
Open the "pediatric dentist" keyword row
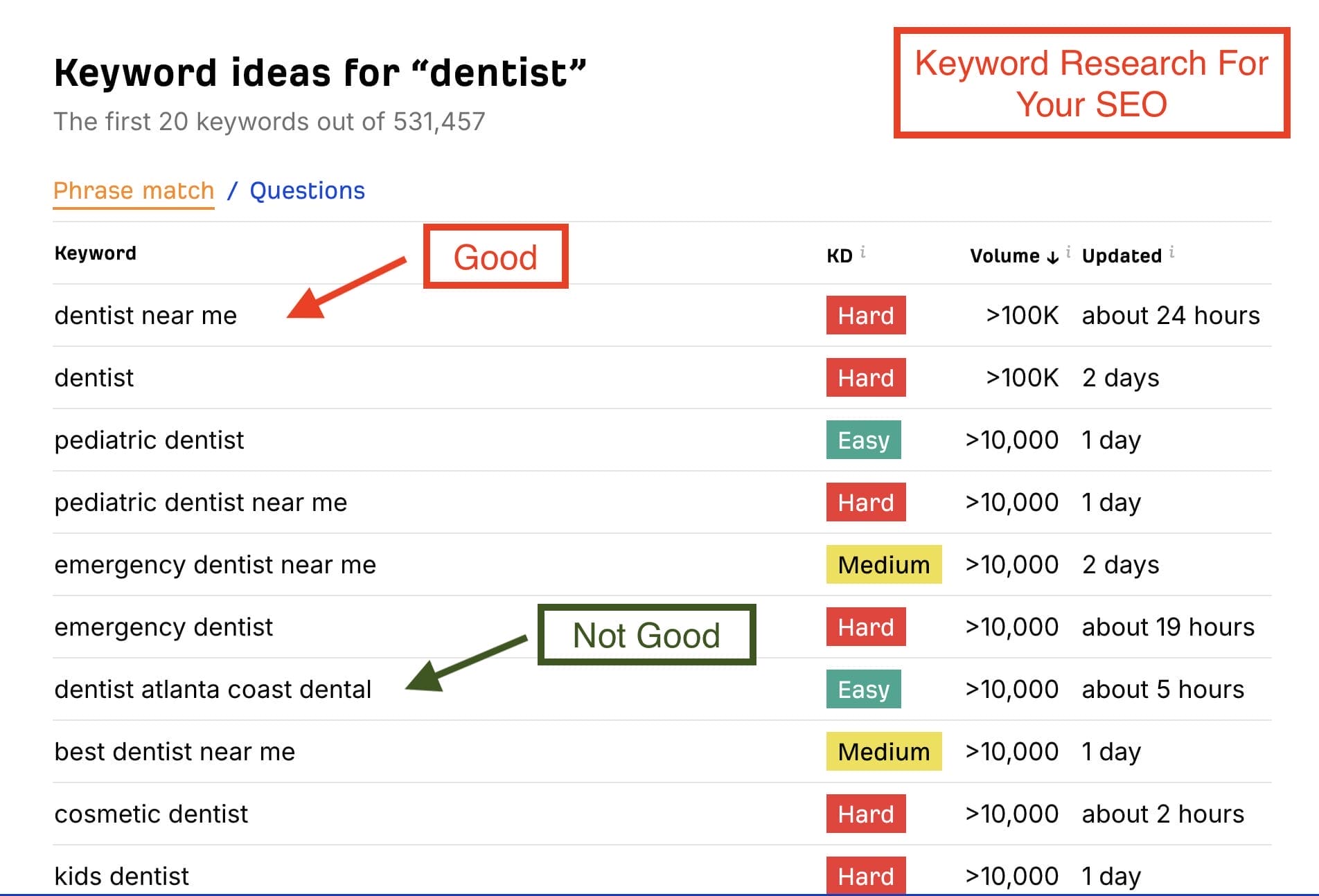pos(149,440)
